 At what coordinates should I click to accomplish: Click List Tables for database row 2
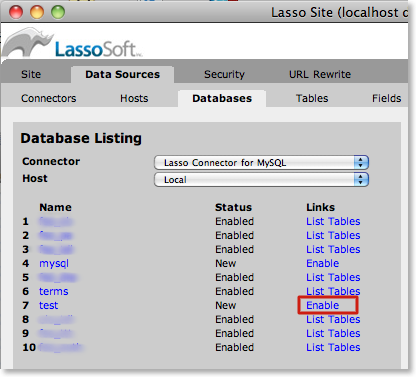[x=333, y=235]
